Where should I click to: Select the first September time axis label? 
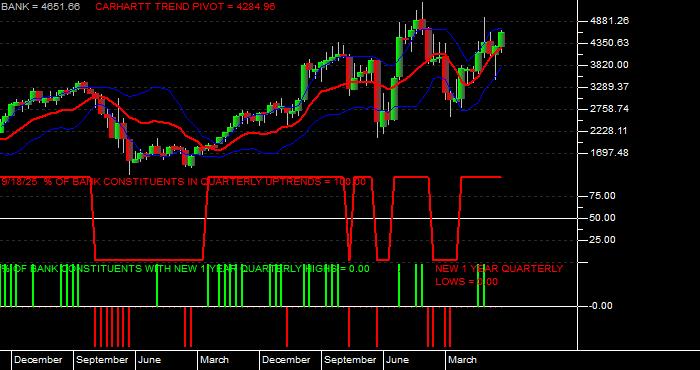pyautogui.click(x=102, y=360)
